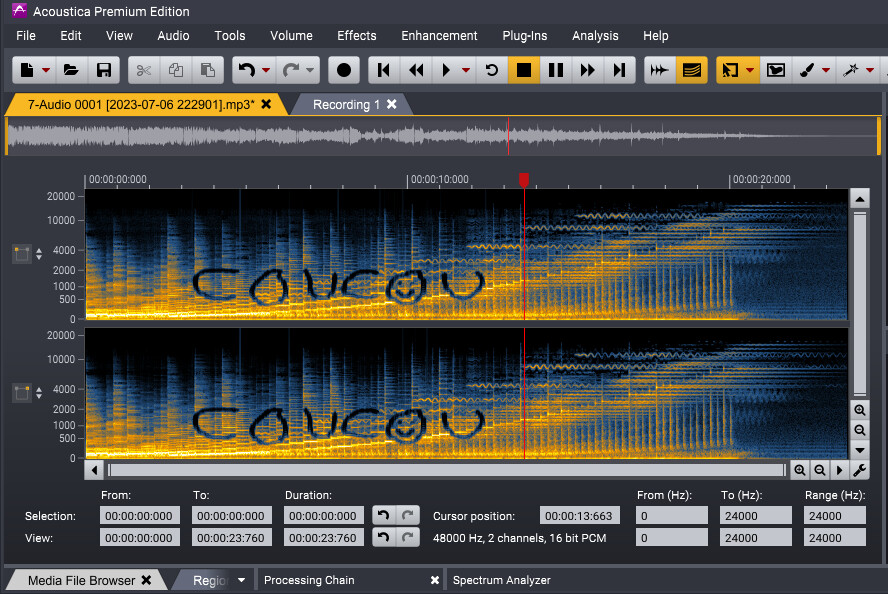Open the Edit menu
Image resolution: width=888 pixels, height=594 pixels.
[x=71, y=36]
